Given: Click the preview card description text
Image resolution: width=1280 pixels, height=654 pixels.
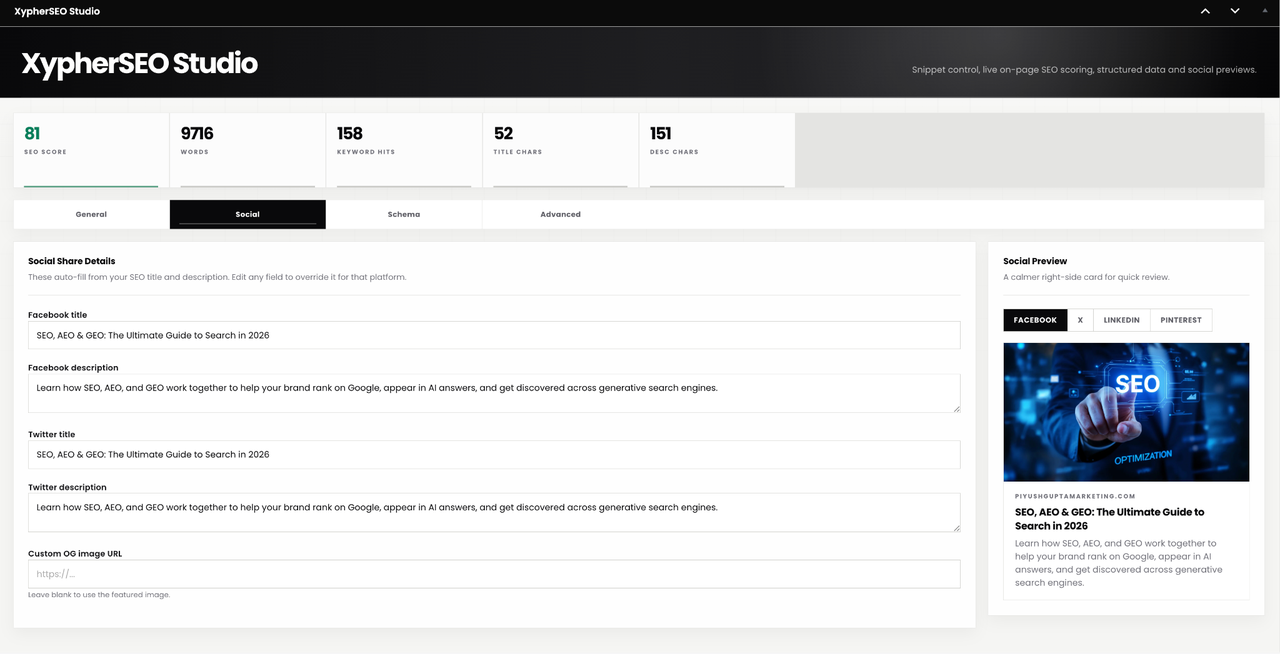Looking at the screenshot, I should (x=1118, y=563).
